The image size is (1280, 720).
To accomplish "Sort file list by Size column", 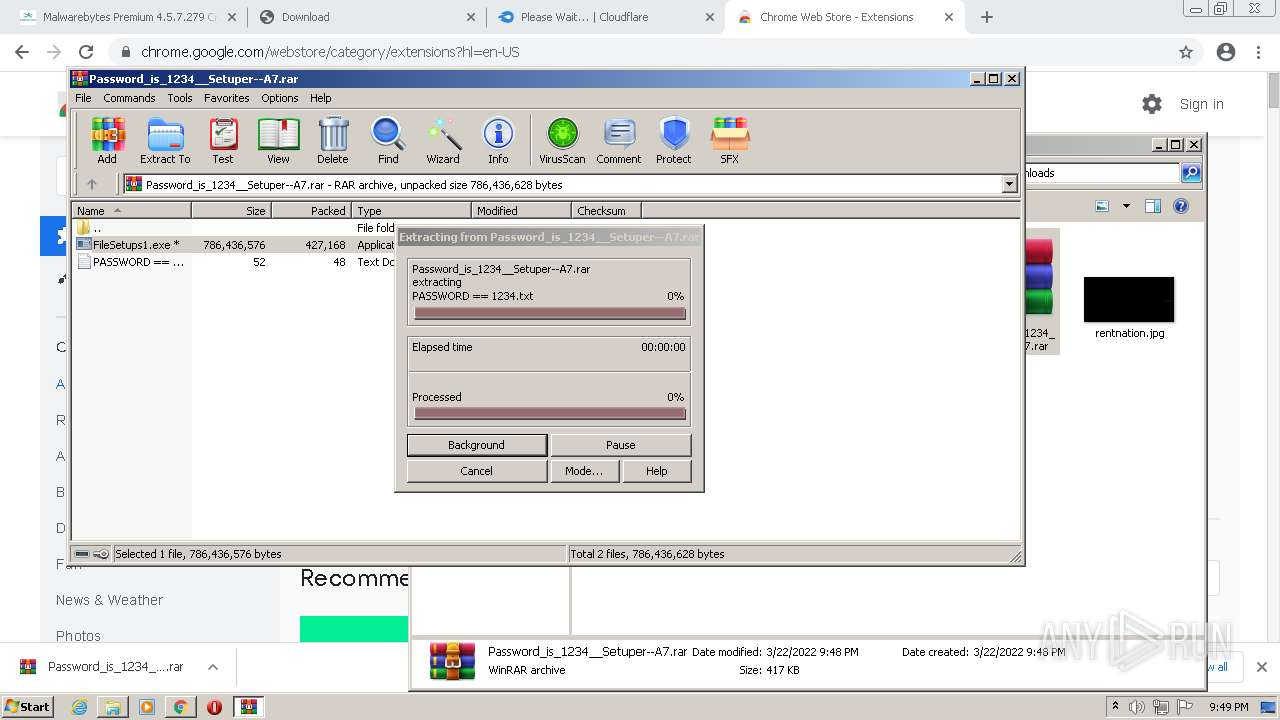I will [x=231, y=211].
